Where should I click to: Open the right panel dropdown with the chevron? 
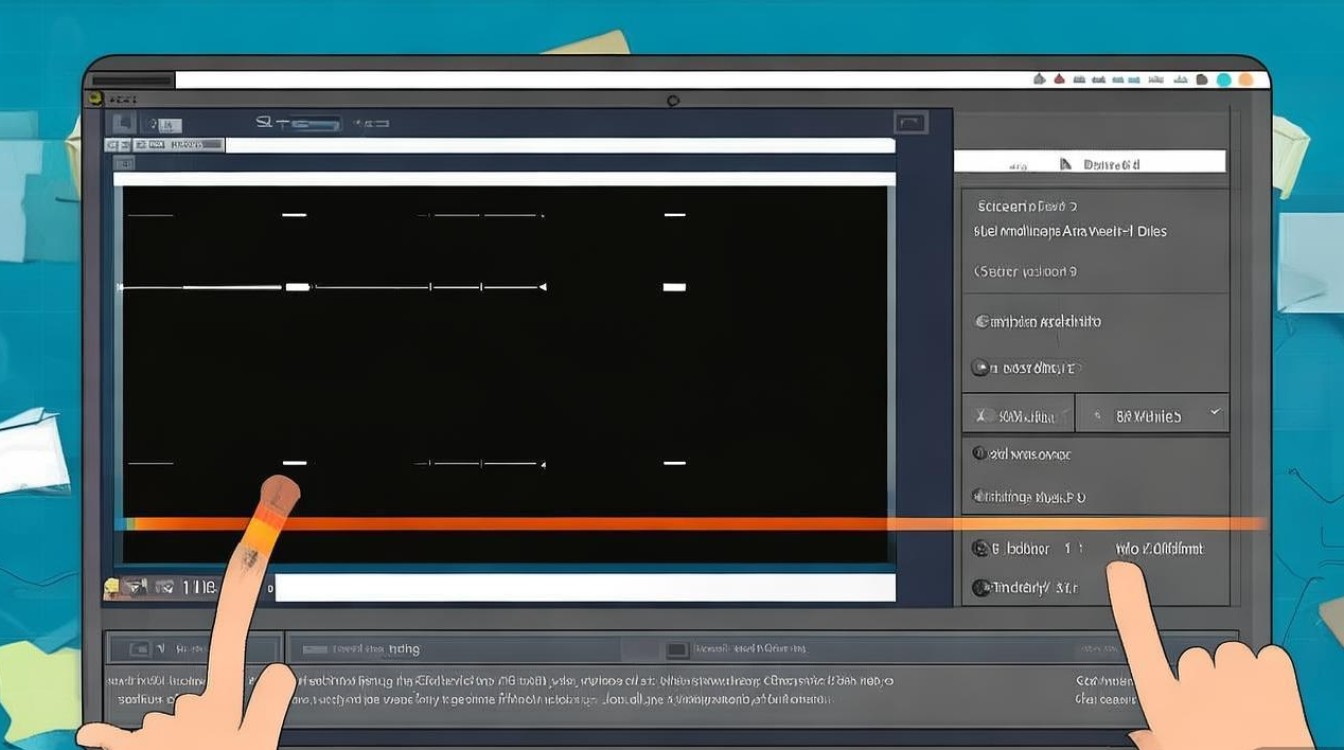[1152, 414]
